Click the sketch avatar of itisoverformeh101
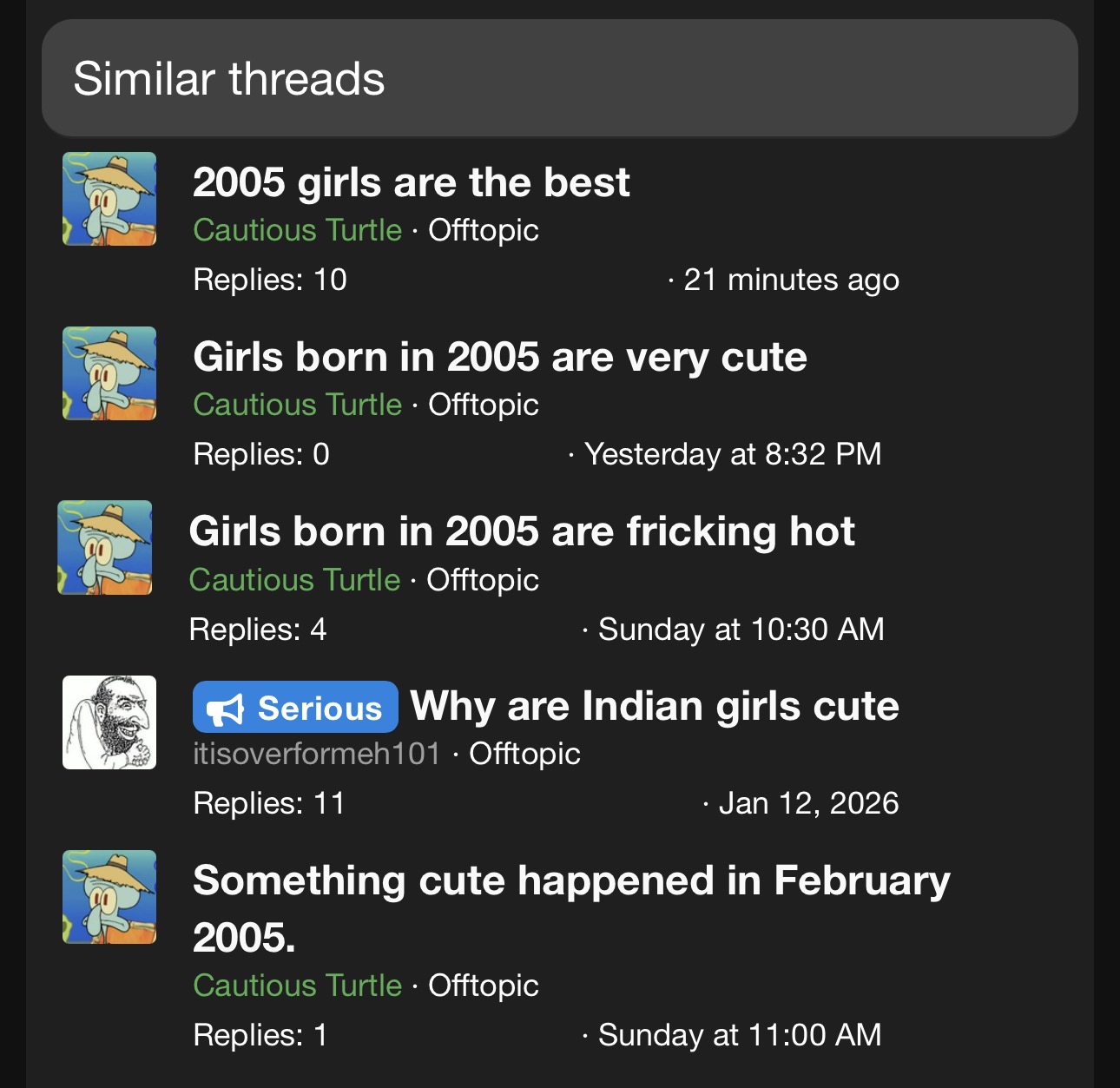Viewport: 1120px width, 1088px height. [x=109, y=722]
